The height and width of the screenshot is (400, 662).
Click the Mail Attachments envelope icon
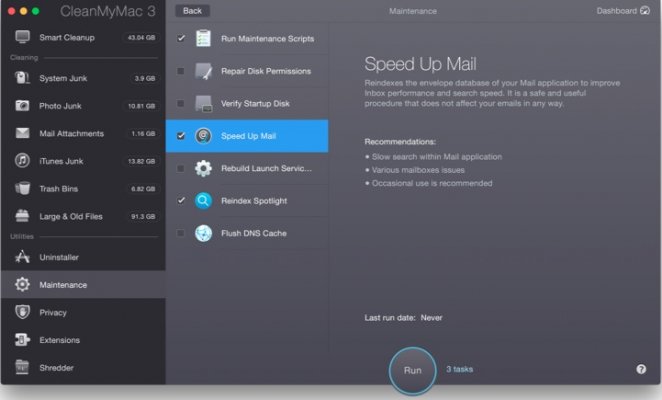click(x=22, y=133)
